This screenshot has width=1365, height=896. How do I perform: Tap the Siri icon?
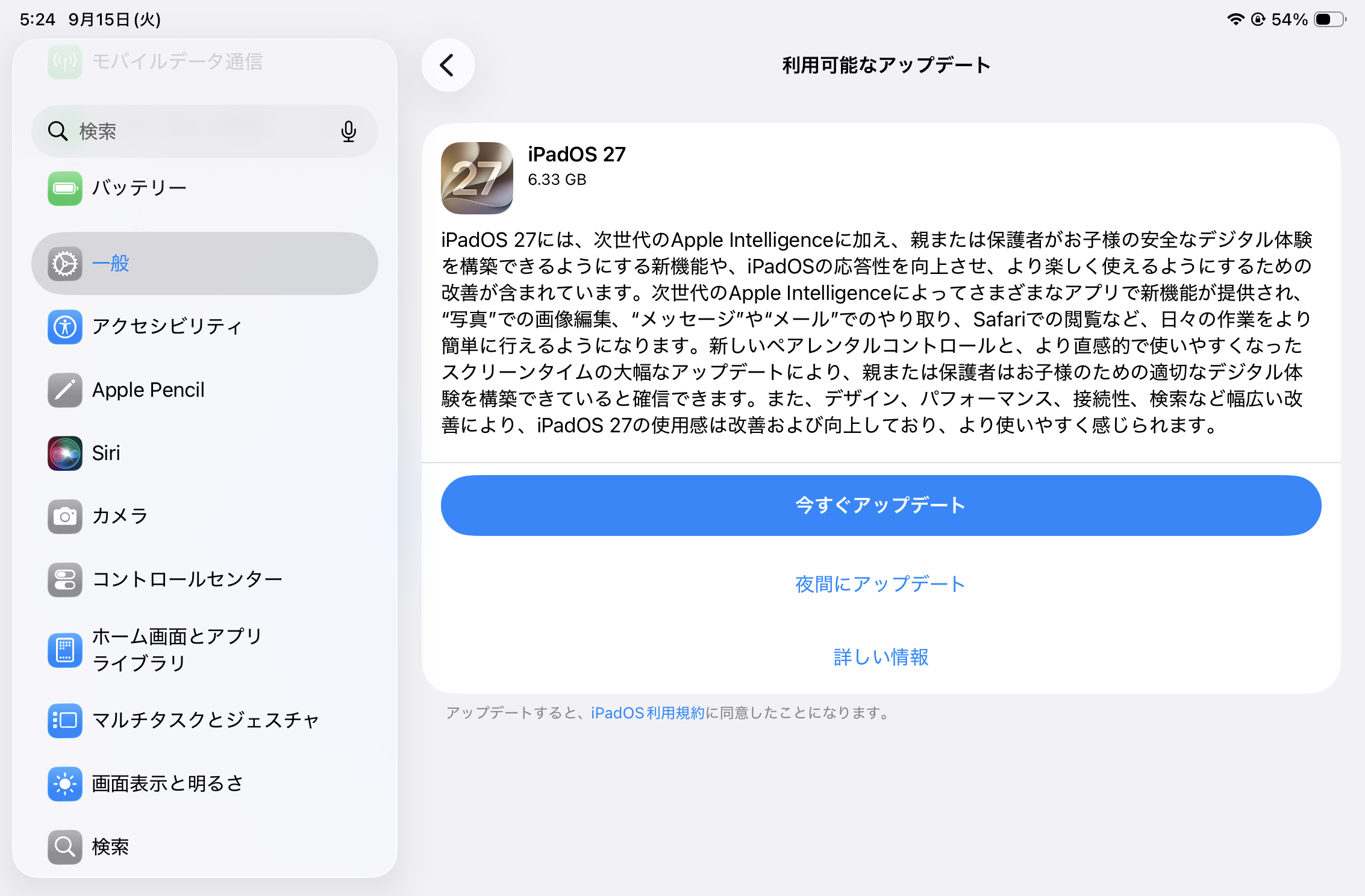[65, 453]
